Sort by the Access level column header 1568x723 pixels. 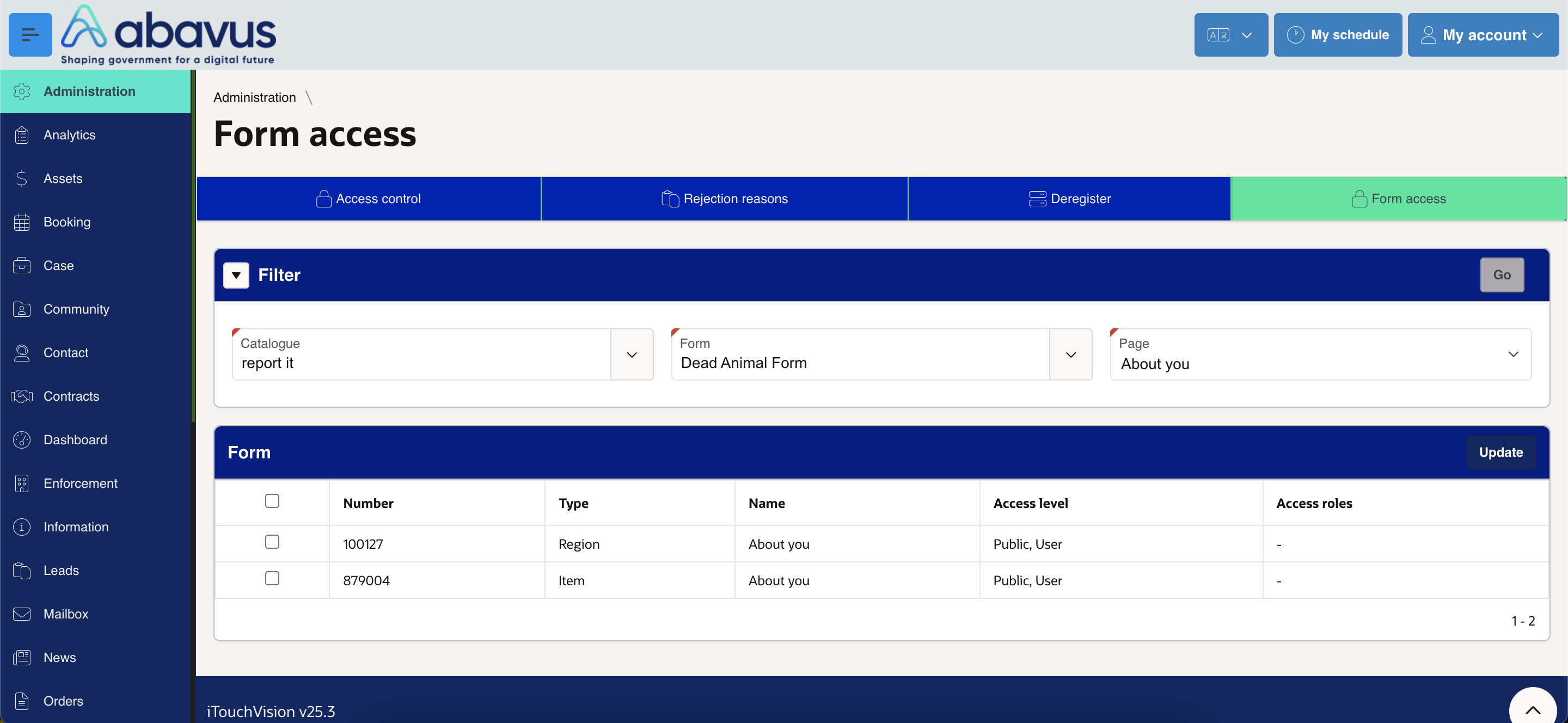(x=1031, y=503)
